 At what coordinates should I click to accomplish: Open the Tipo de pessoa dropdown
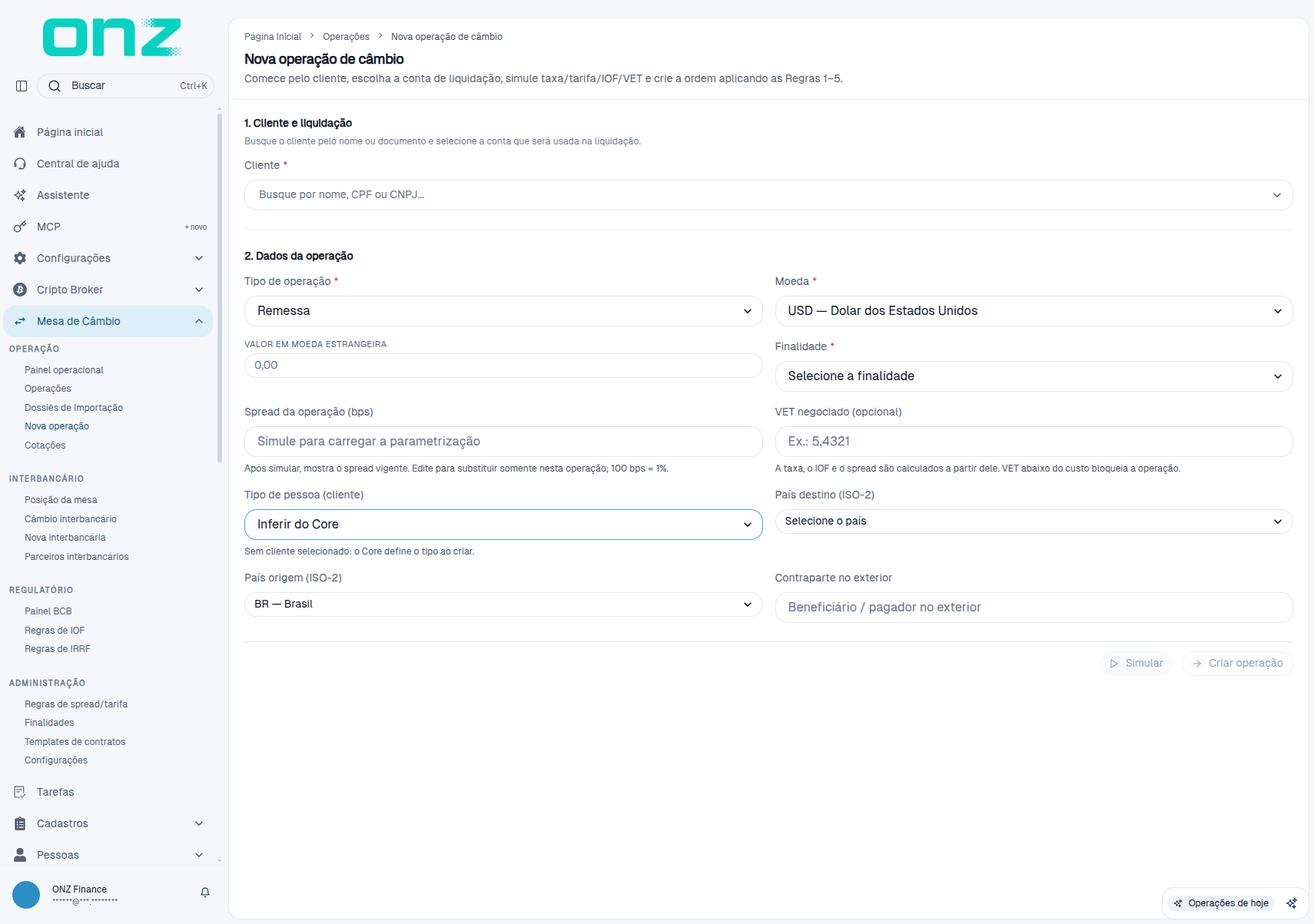[503, 525]
